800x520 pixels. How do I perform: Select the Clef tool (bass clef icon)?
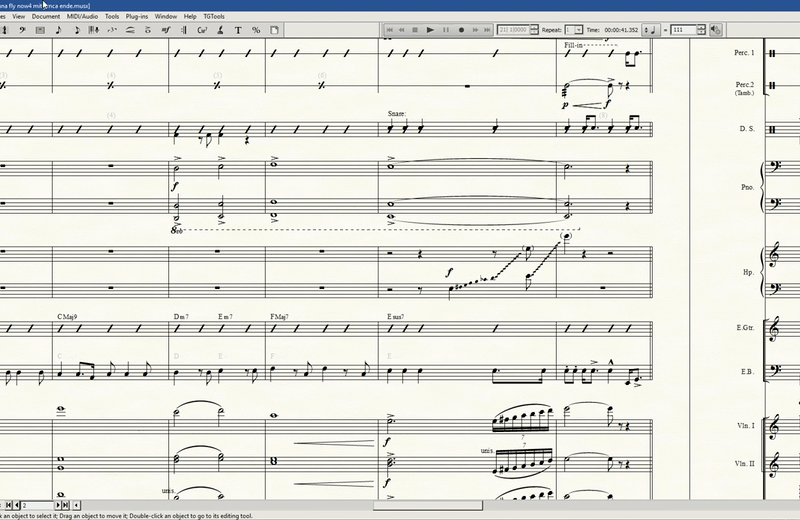click(21, 30)
